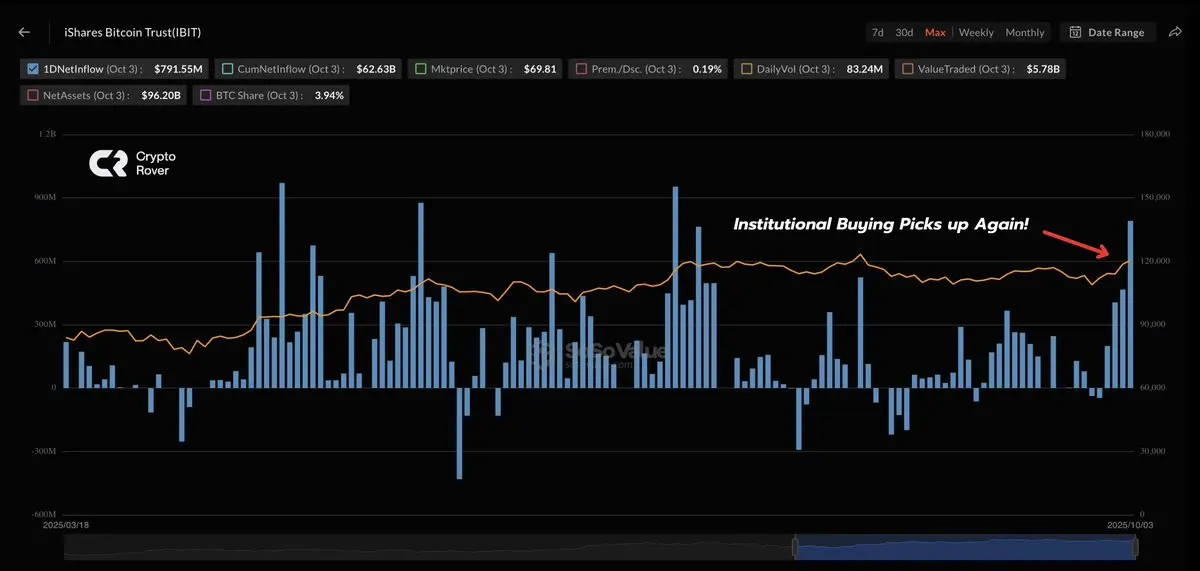Screen dimensions: 1200x571
Task: Click the highlighted range in timeline navigator
Action: [965, 547]
